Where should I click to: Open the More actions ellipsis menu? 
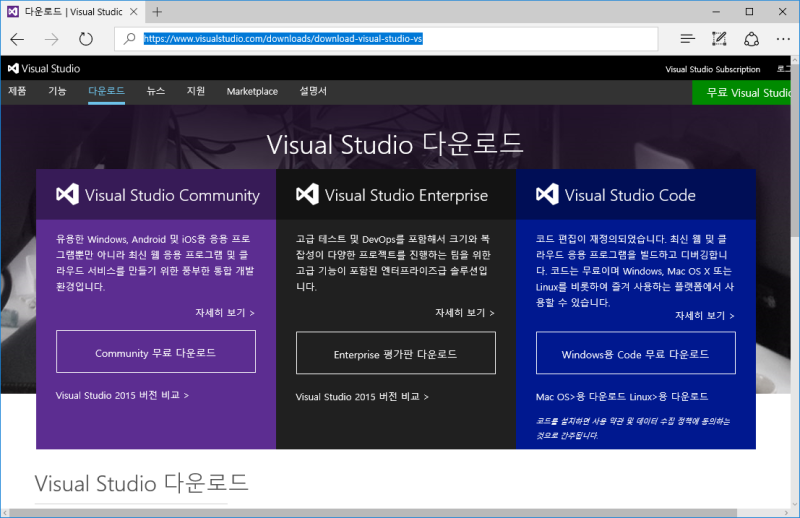[x=783, y=39]
